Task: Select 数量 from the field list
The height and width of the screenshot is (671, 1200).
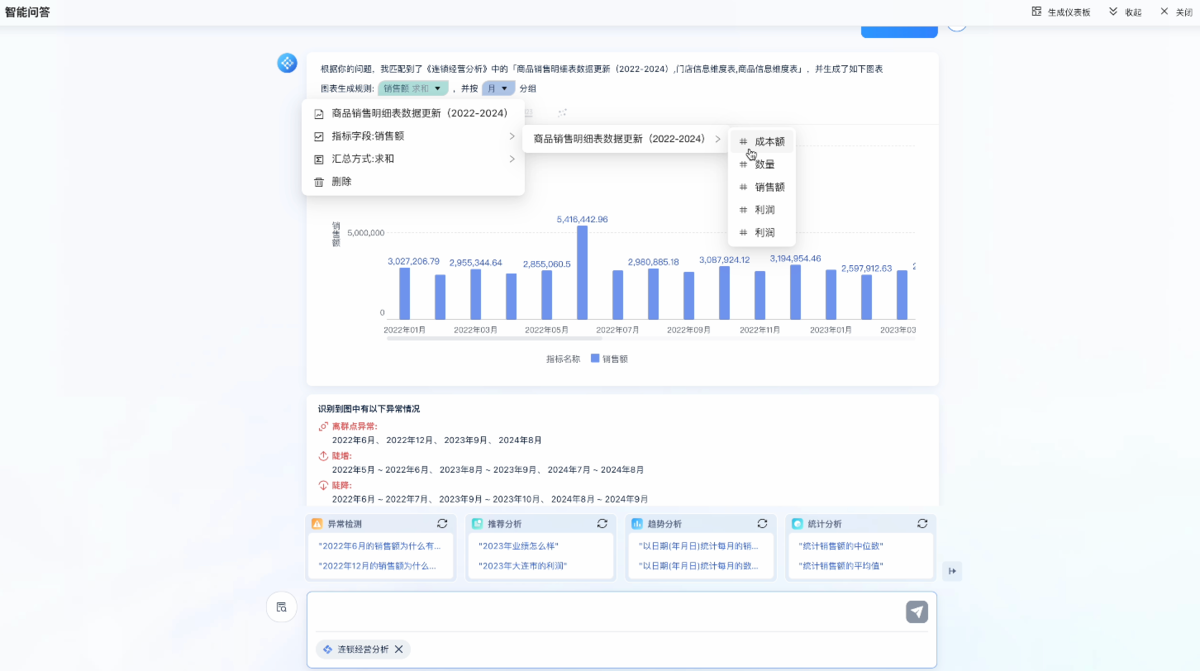Action: pos(764,165)
